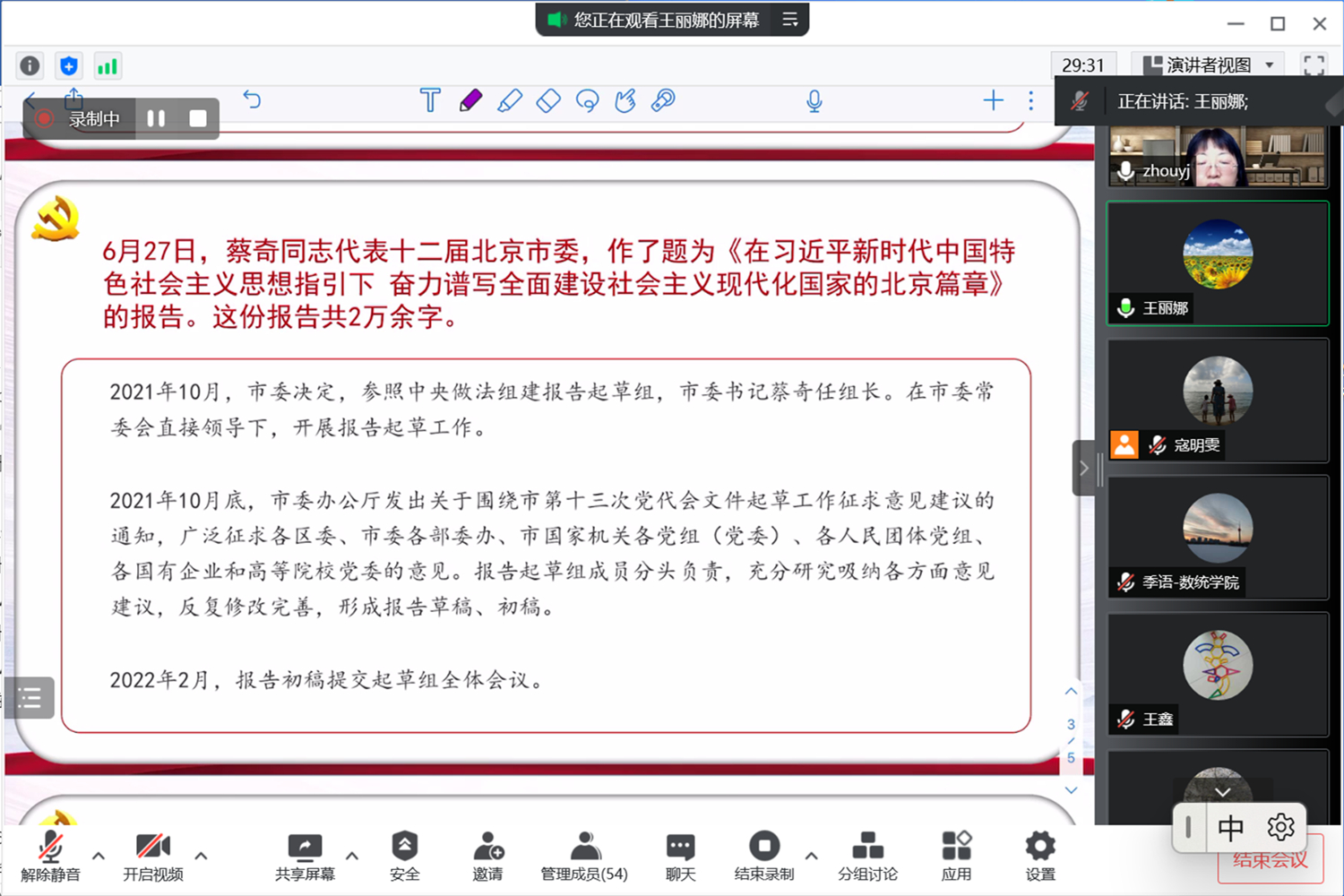Click the 邀请 invite button
The height and width of the screenshot is (896, 1344).
[487, 856]
